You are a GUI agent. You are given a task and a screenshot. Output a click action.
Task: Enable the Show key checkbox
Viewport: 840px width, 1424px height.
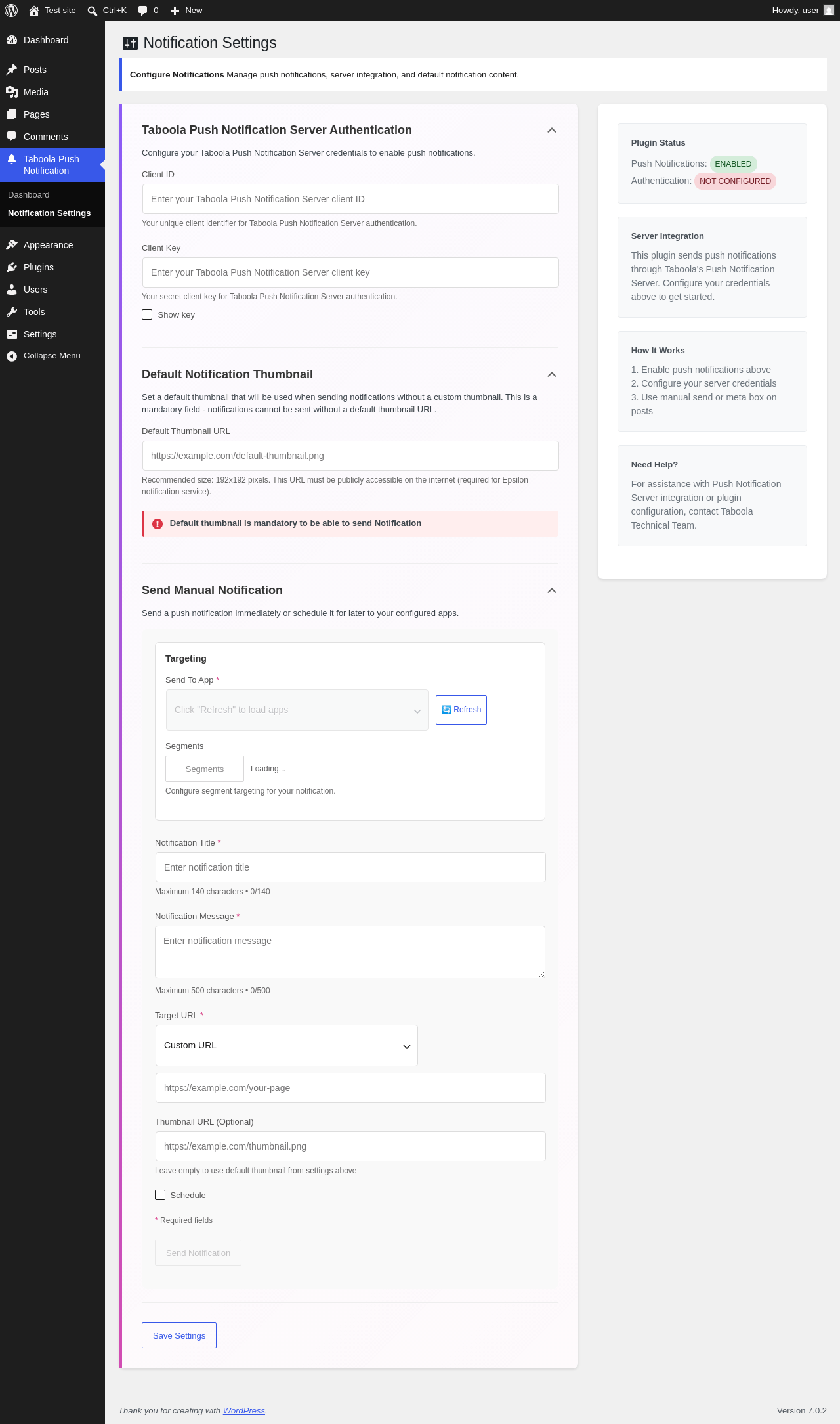[147, 314]
